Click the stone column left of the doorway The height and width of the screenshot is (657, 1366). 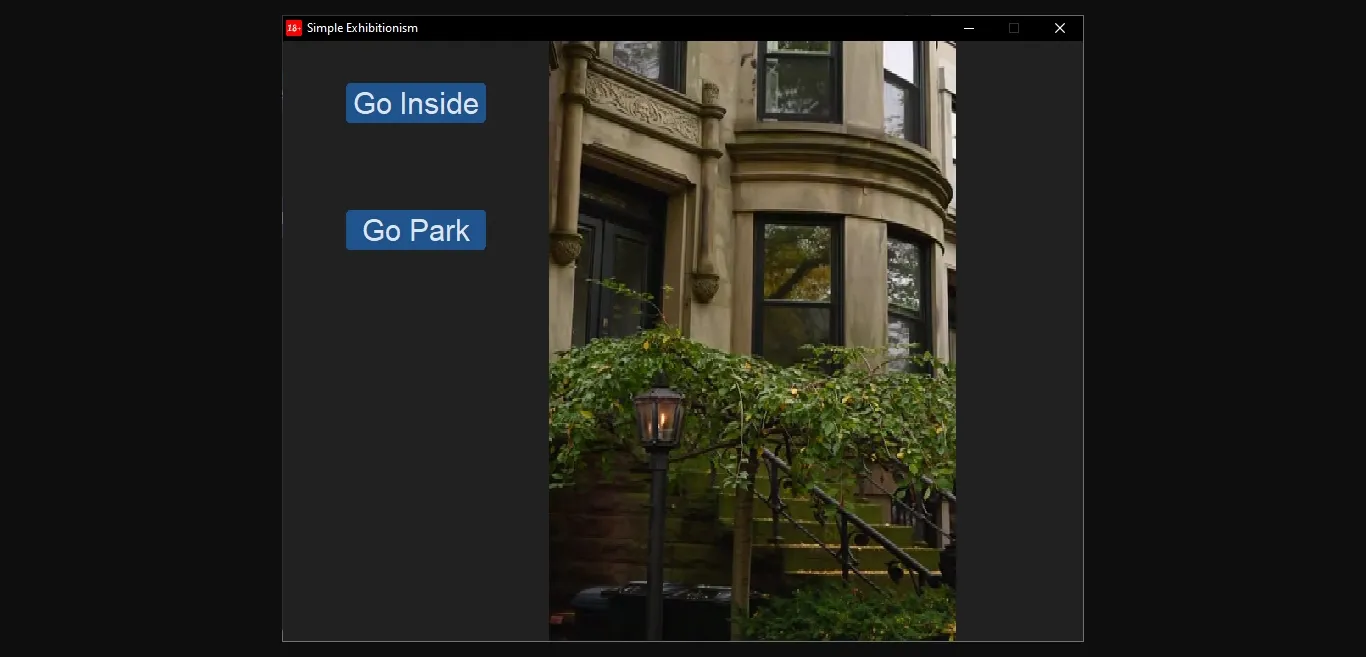568,180
